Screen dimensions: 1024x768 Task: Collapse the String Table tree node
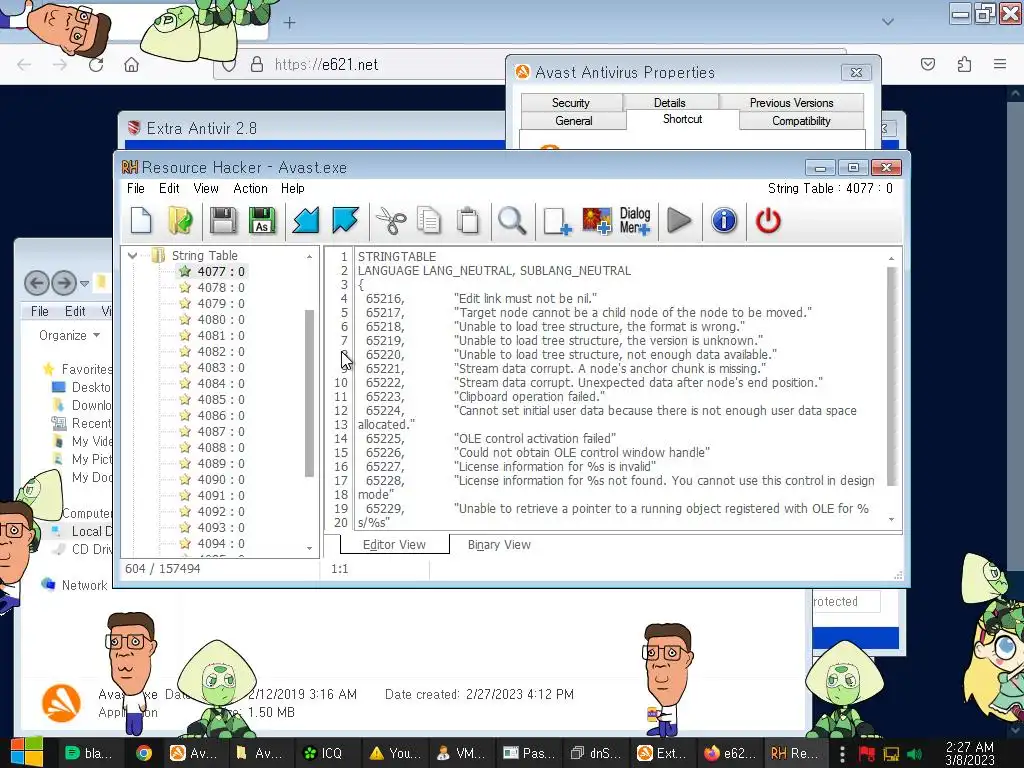tap(133, 255)
